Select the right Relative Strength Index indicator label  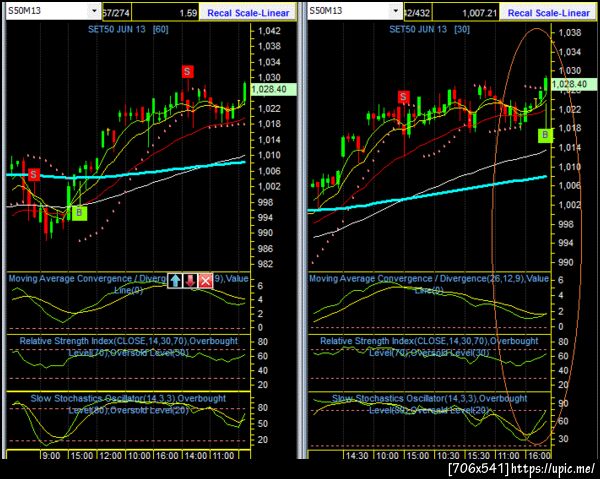[x=429, y=346]
